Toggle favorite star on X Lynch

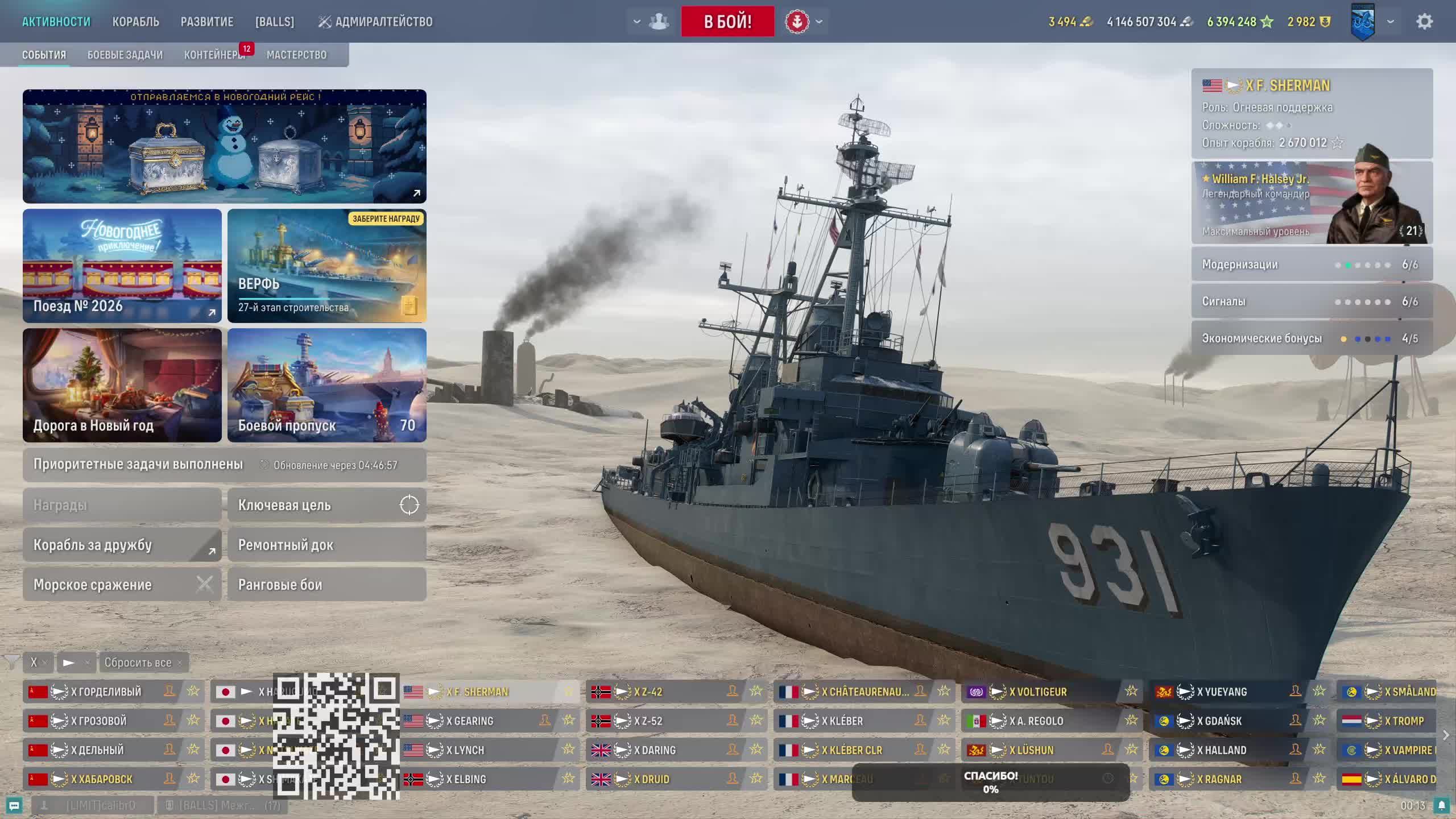pos(568,750)
